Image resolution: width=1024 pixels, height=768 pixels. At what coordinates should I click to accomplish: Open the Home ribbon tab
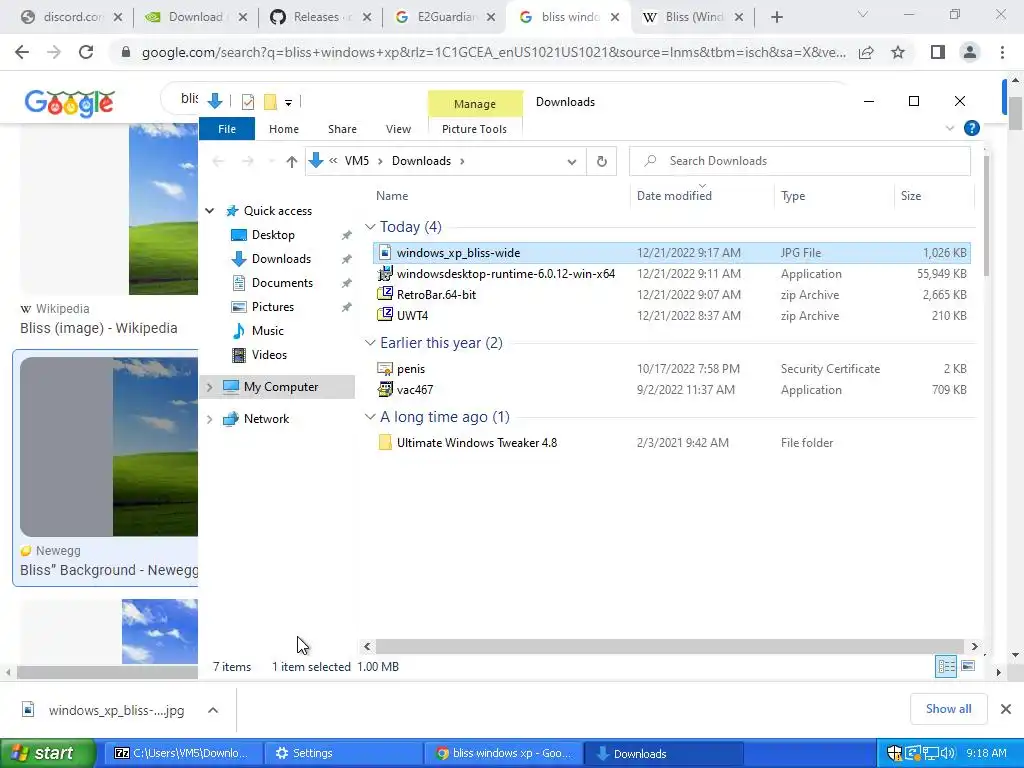point(284,129)
